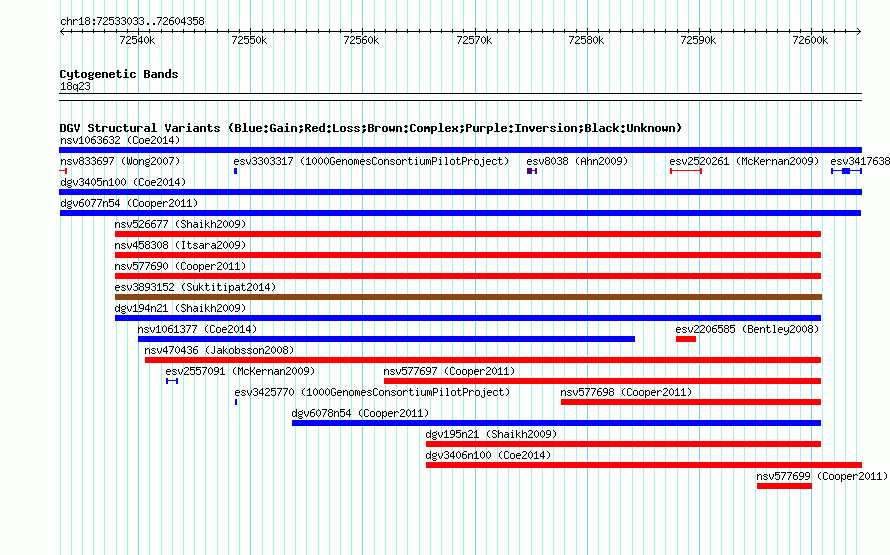Click the nsv526677 (Shaikh2009) label

click(180, 224)
